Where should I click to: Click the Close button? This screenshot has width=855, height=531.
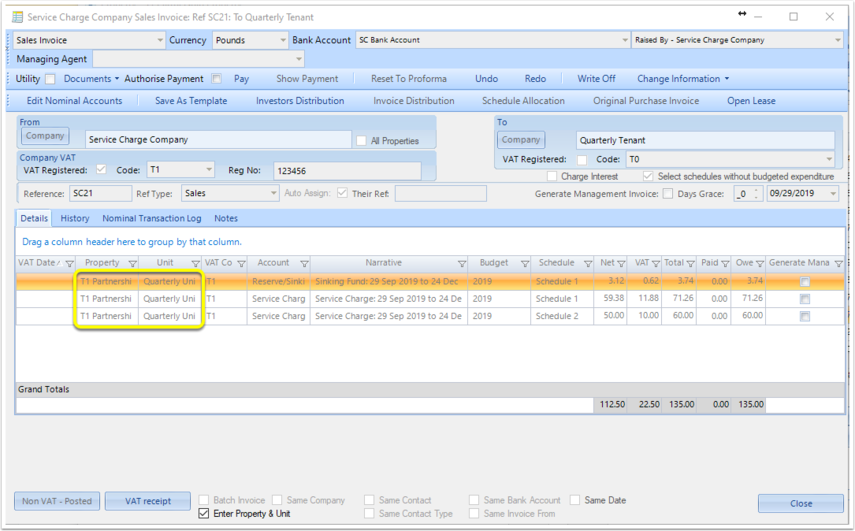tap(800, 503)
